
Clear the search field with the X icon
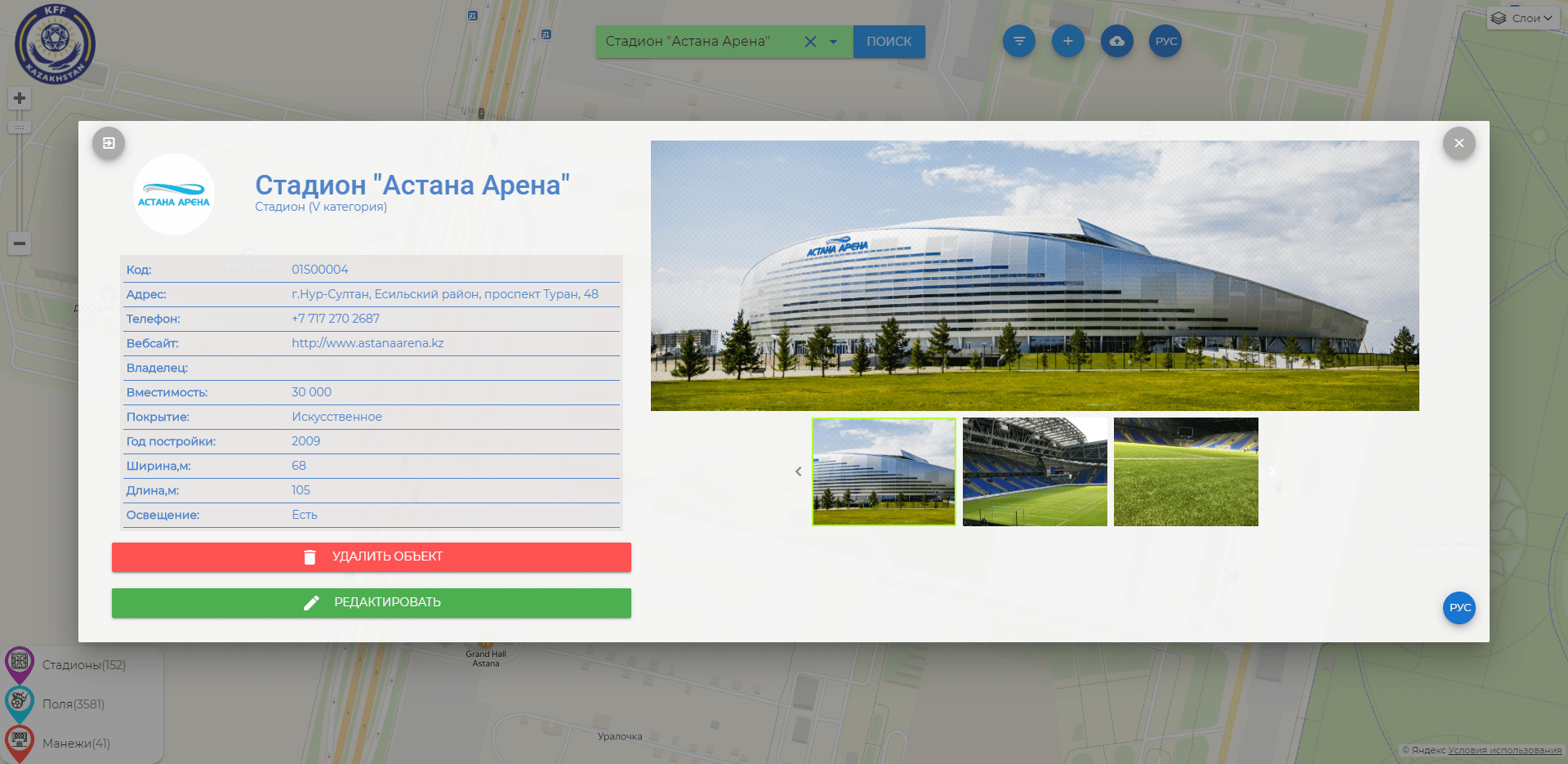click(x=810, y=42)
